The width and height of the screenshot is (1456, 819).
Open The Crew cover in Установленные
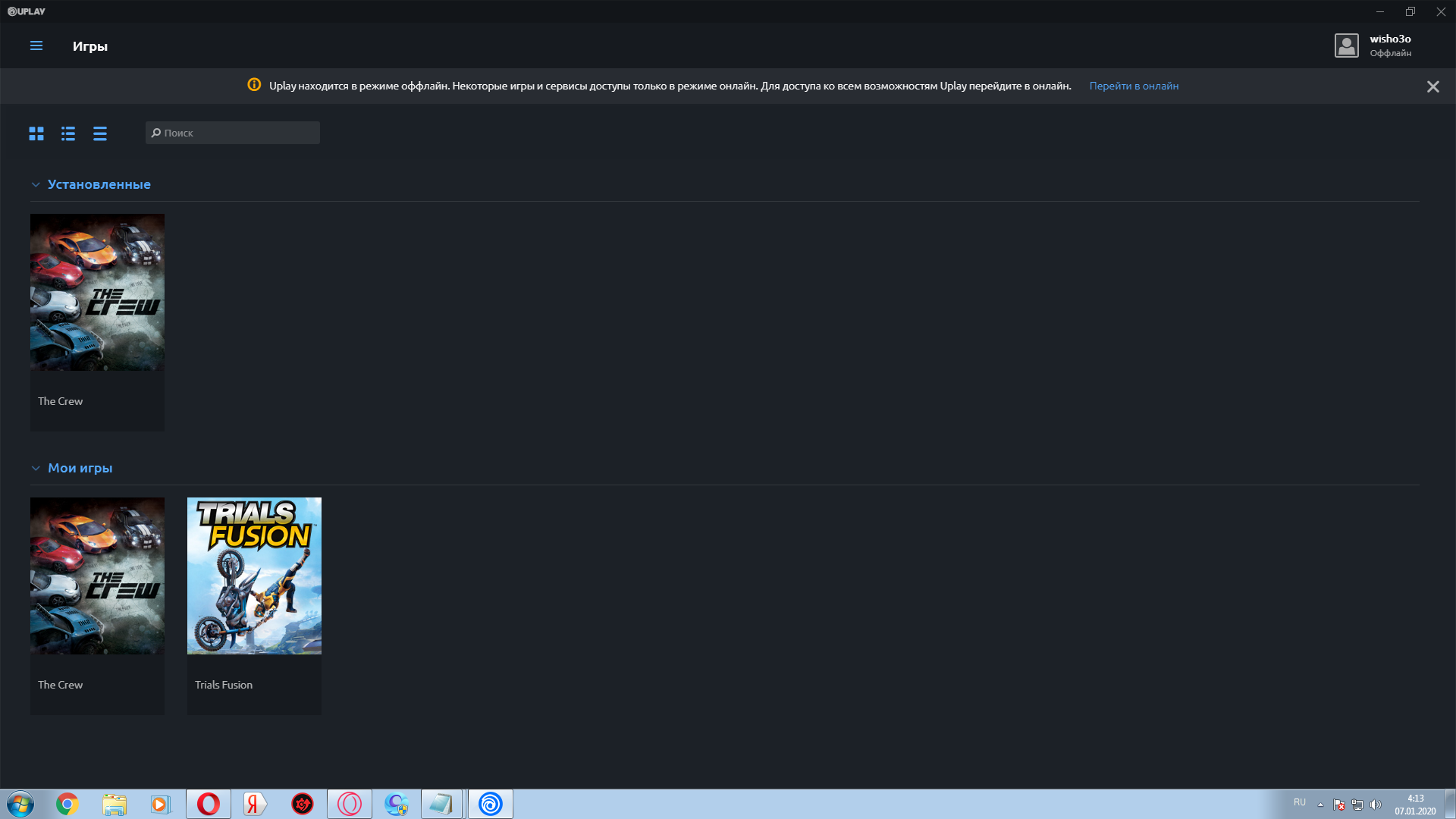point(97,292)
